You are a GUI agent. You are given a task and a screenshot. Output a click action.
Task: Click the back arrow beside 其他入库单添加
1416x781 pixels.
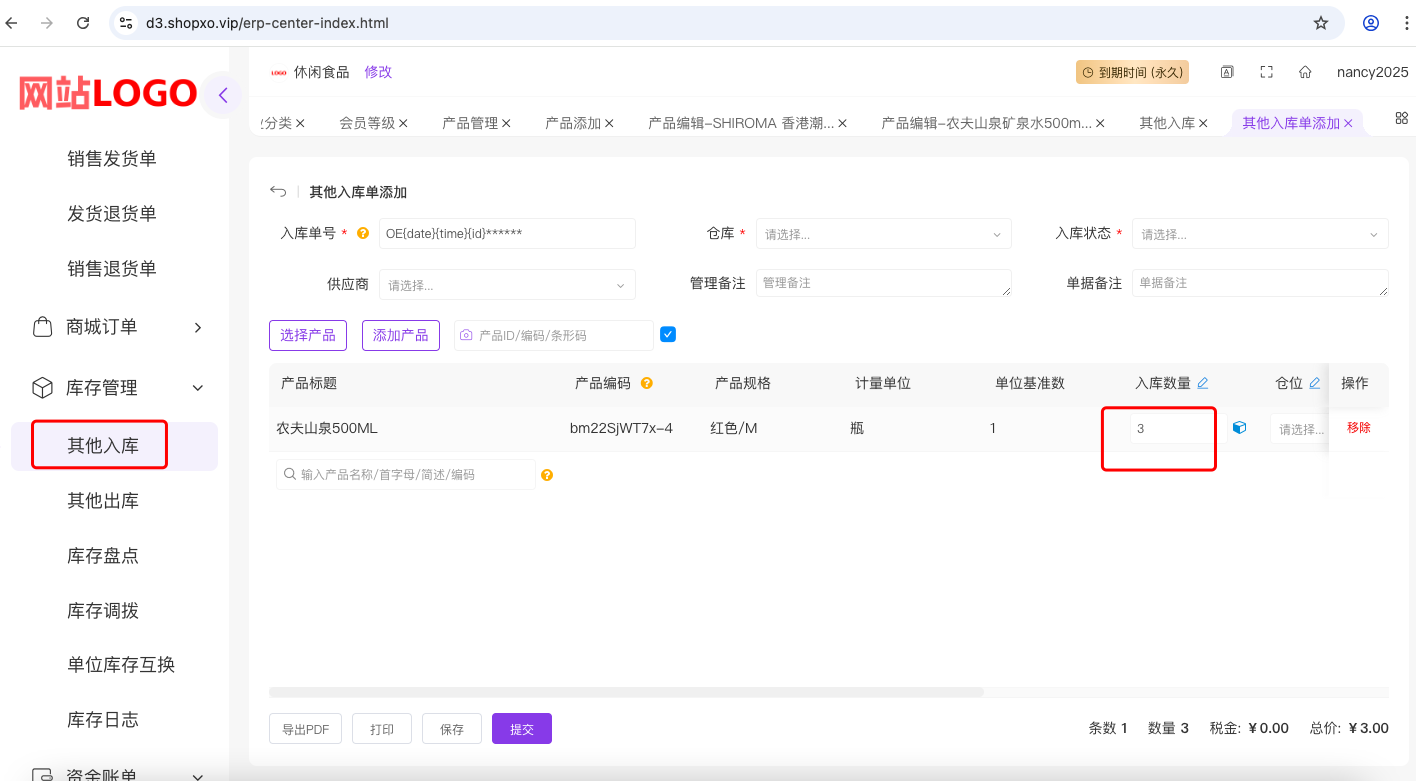coord(278,191)
